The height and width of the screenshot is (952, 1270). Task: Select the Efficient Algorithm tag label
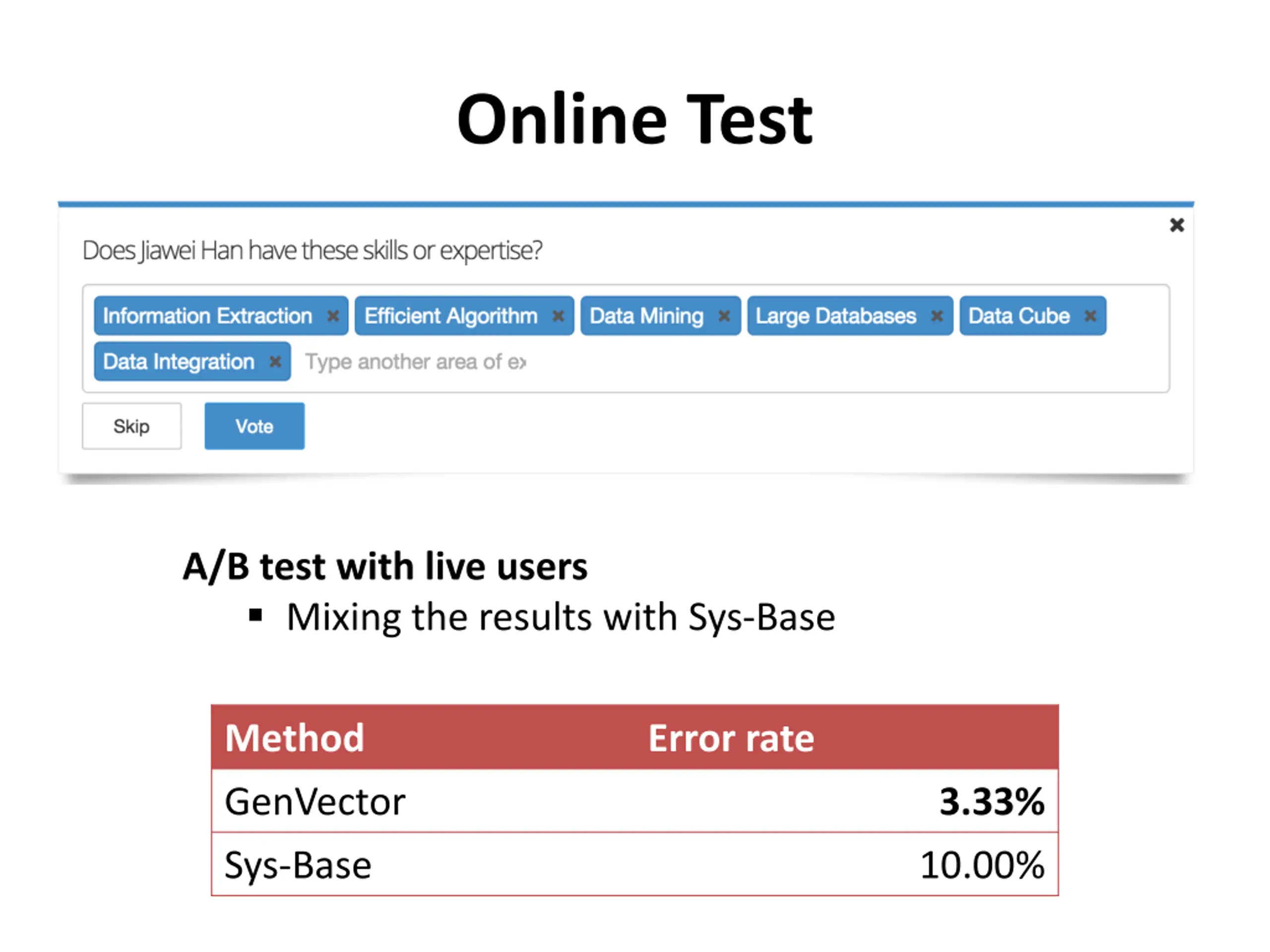click(450, 316)
